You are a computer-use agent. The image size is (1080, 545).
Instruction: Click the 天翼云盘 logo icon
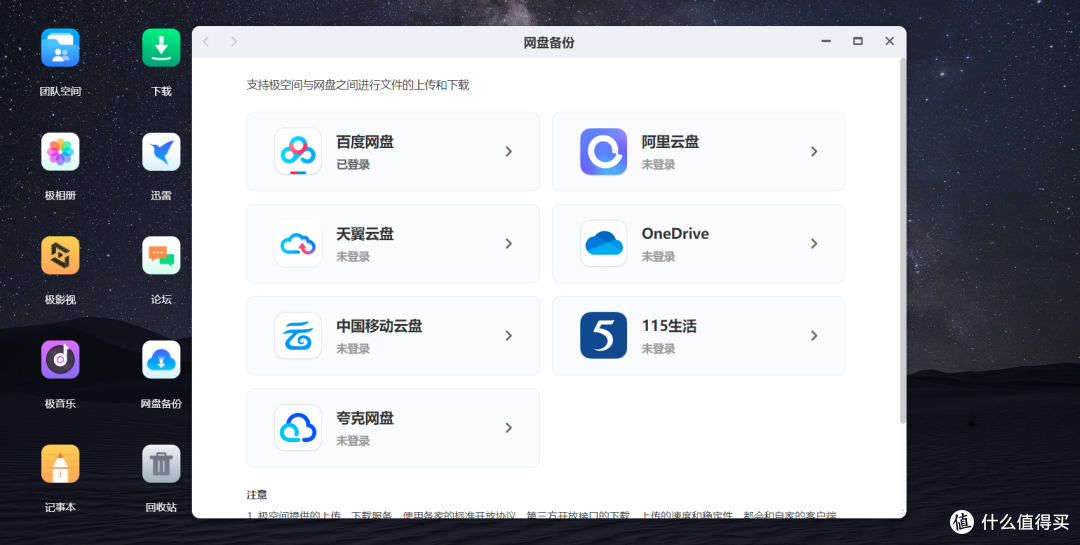tap(298, 243)
